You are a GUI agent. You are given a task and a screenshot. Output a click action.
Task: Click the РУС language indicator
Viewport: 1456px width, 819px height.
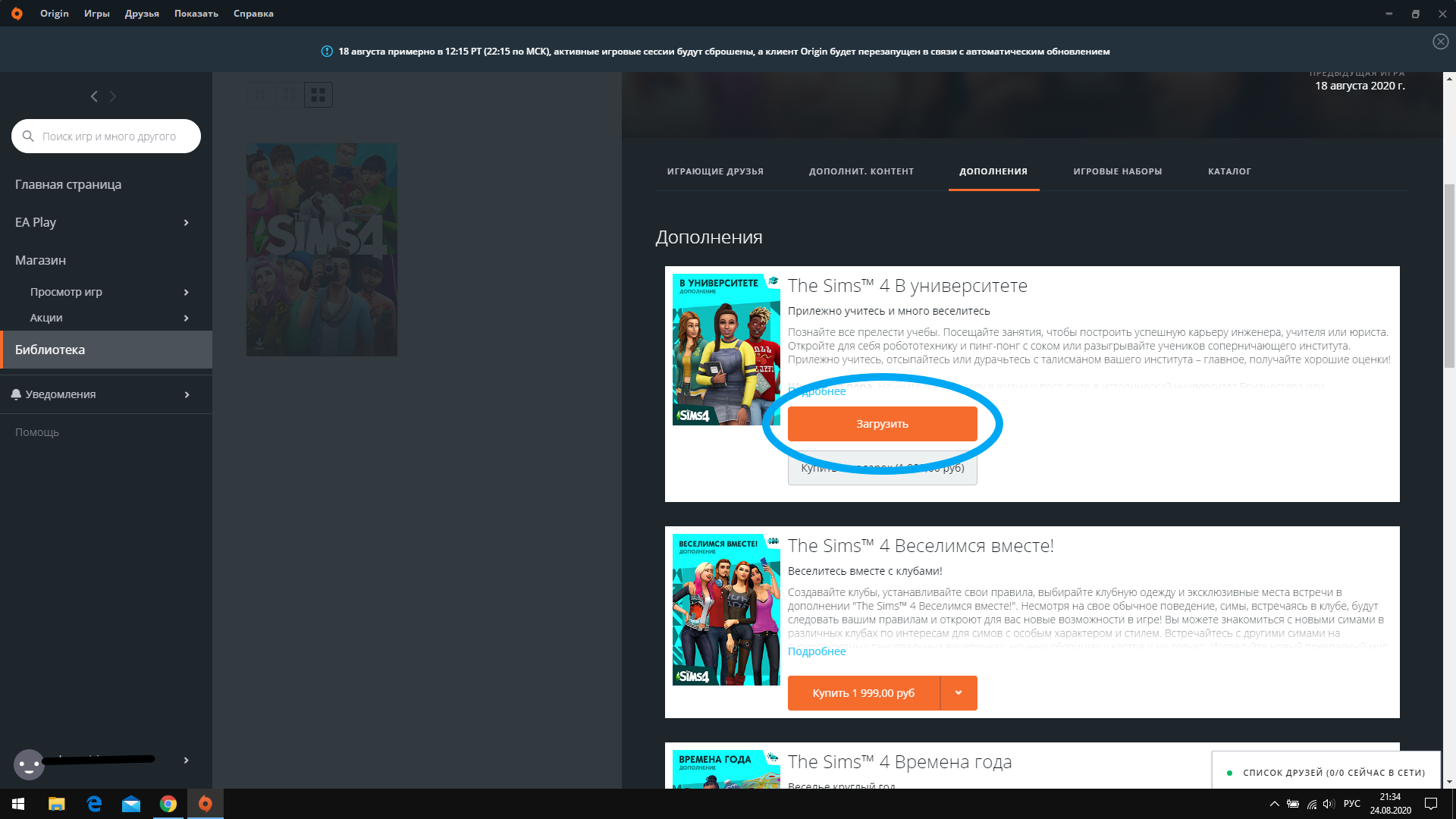pos(1352,804)
